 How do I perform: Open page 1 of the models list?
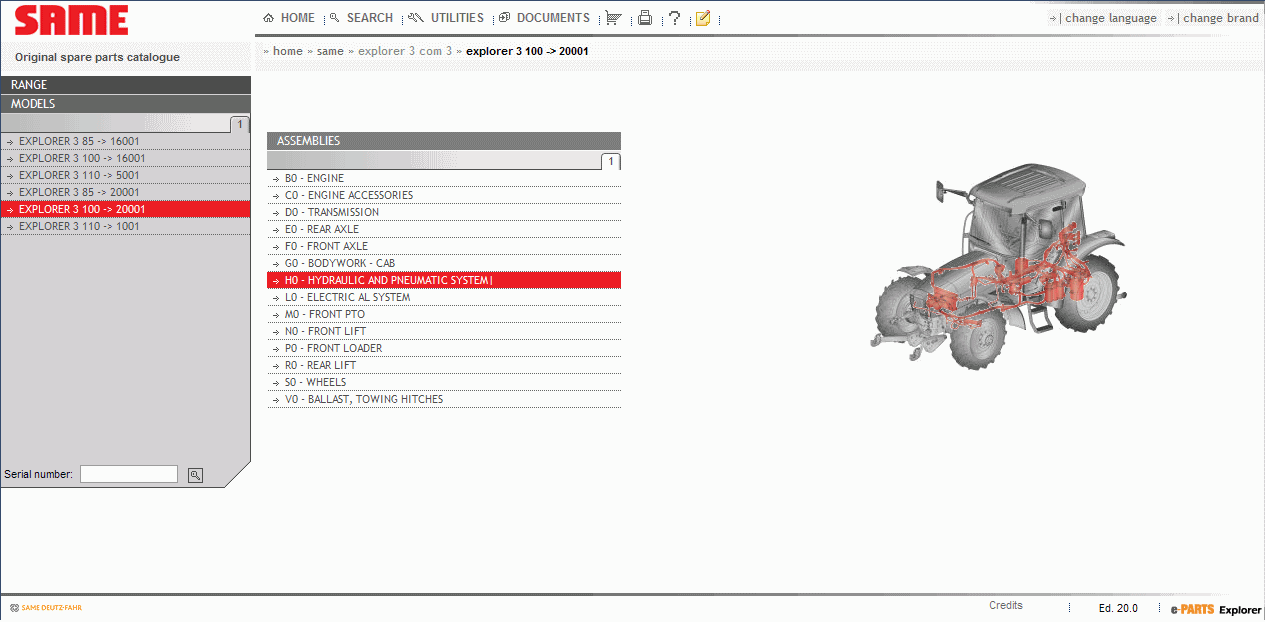pos(238,123)
